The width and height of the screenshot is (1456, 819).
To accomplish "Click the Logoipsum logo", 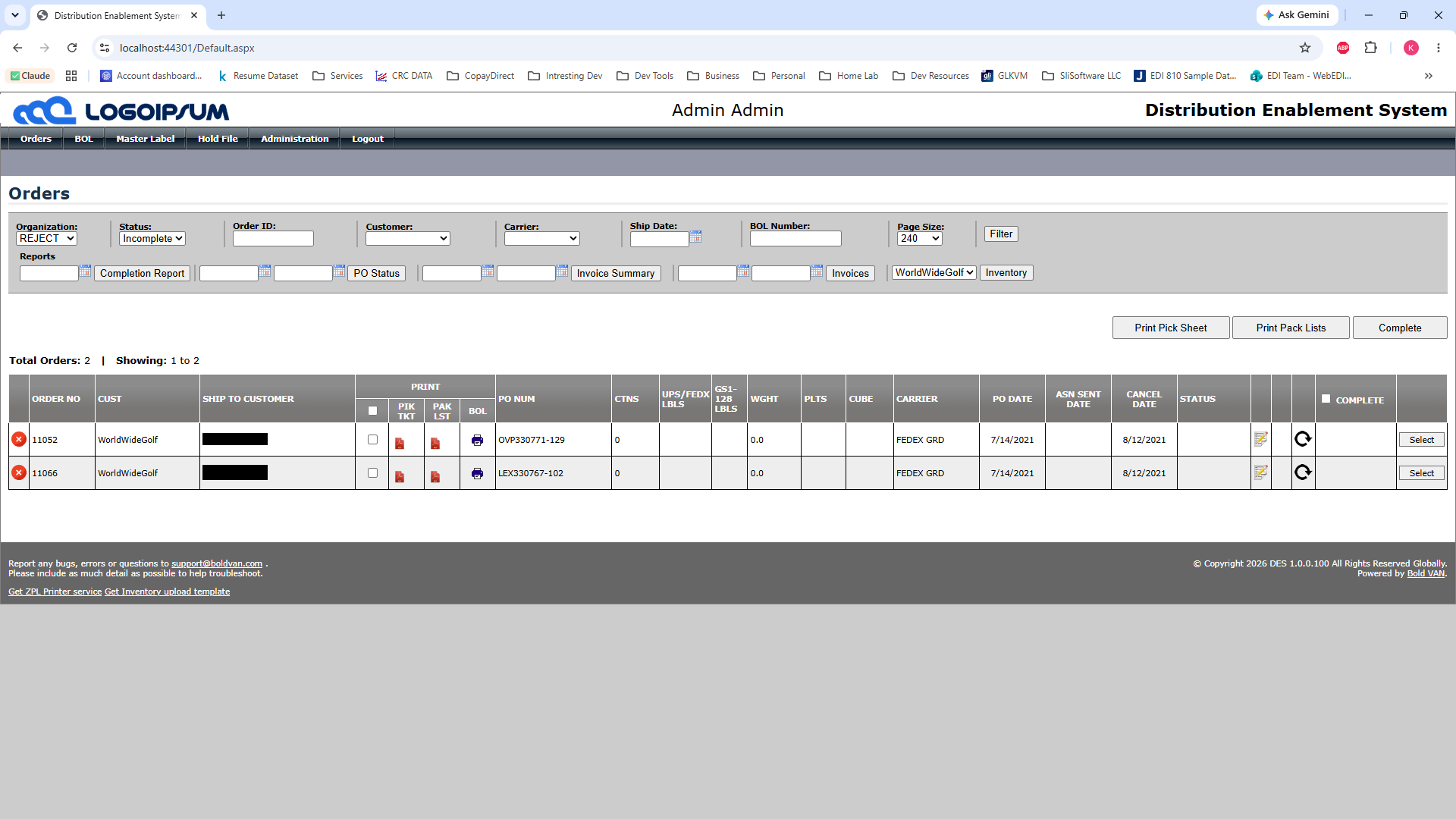I will 121,111.
